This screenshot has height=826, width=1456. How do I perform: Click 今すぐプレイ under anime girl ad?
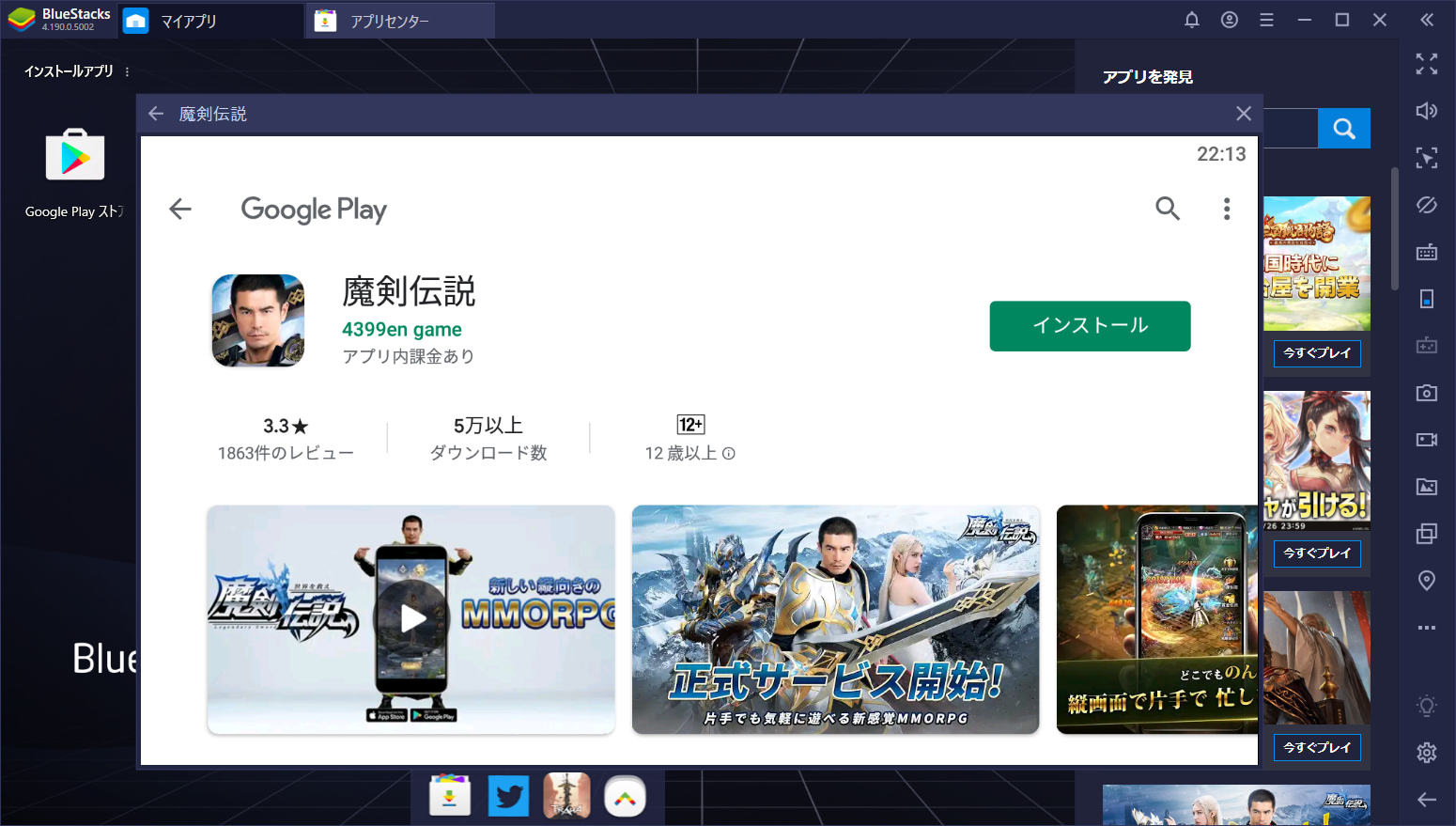click(x=1316, y=553)
